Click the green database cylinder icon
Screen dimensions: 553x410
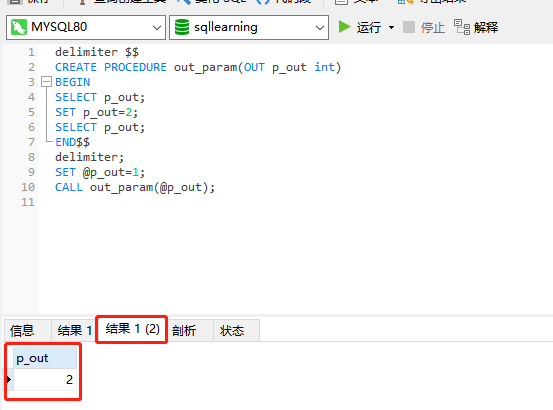pos(182,27)
